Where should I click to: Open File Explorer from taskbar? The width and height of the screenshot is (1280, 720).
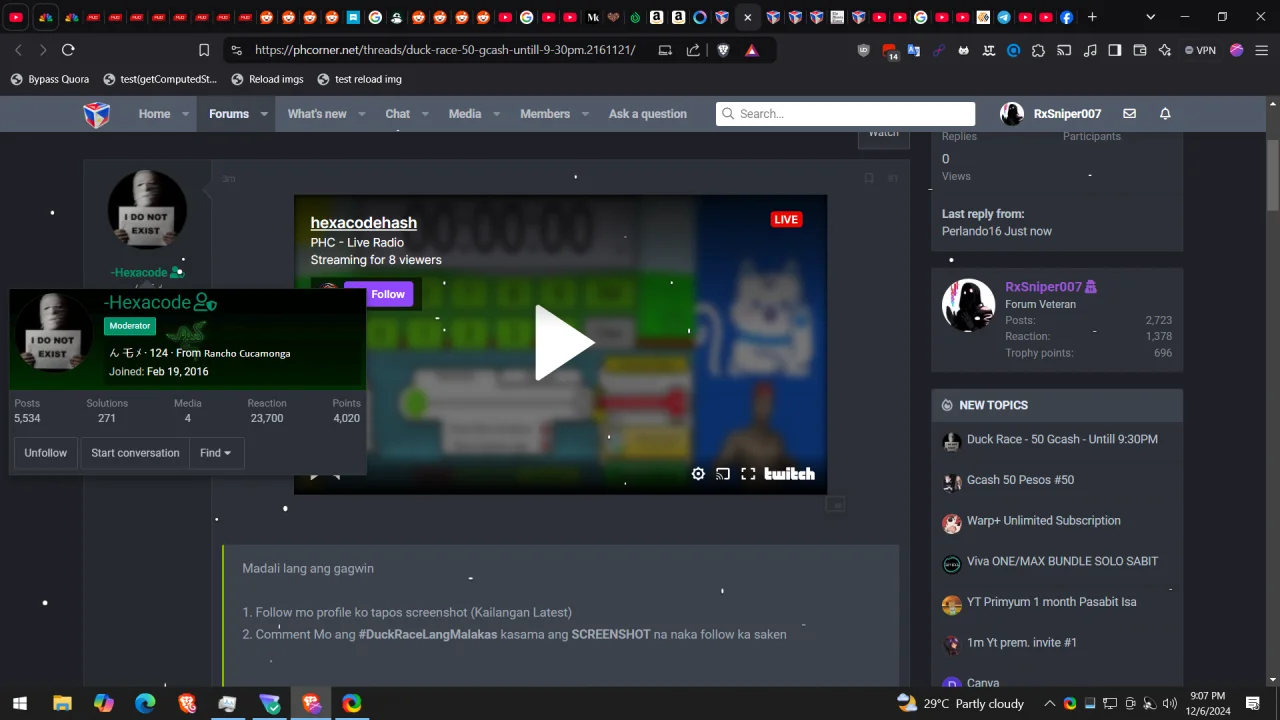coord(62,703)
